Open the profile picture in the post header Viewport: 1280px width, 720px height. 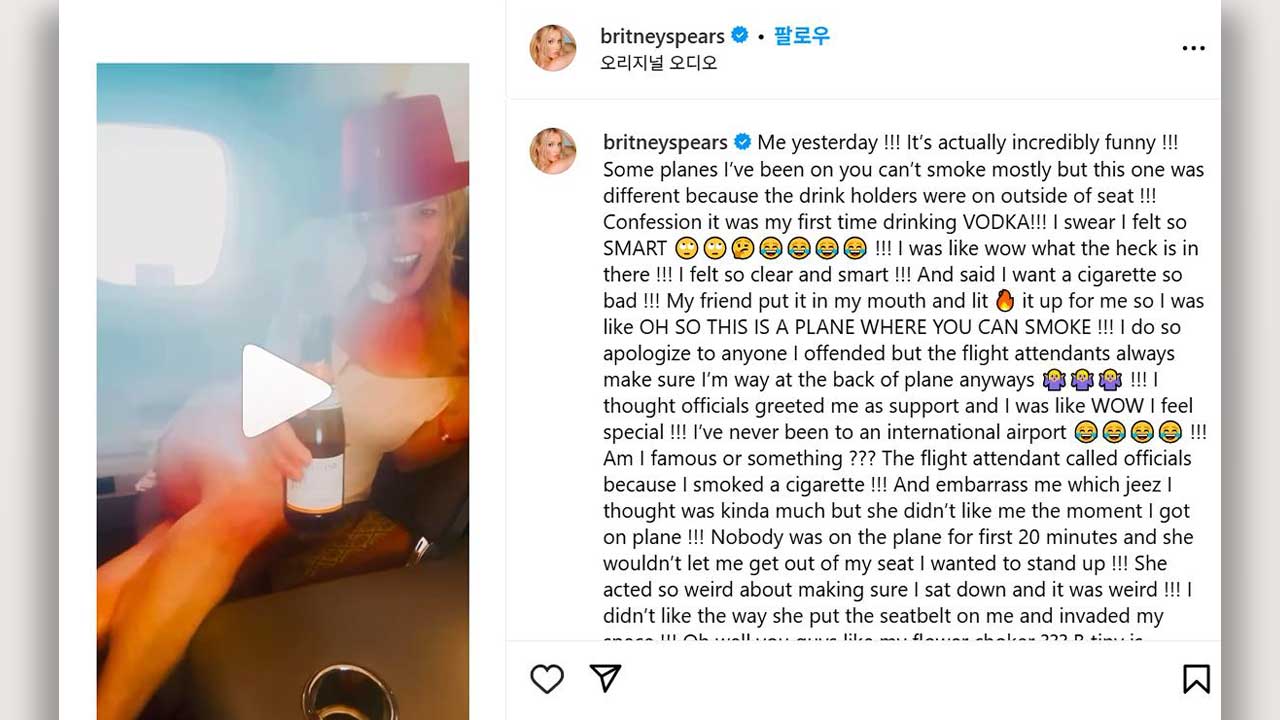coord(553,48)
